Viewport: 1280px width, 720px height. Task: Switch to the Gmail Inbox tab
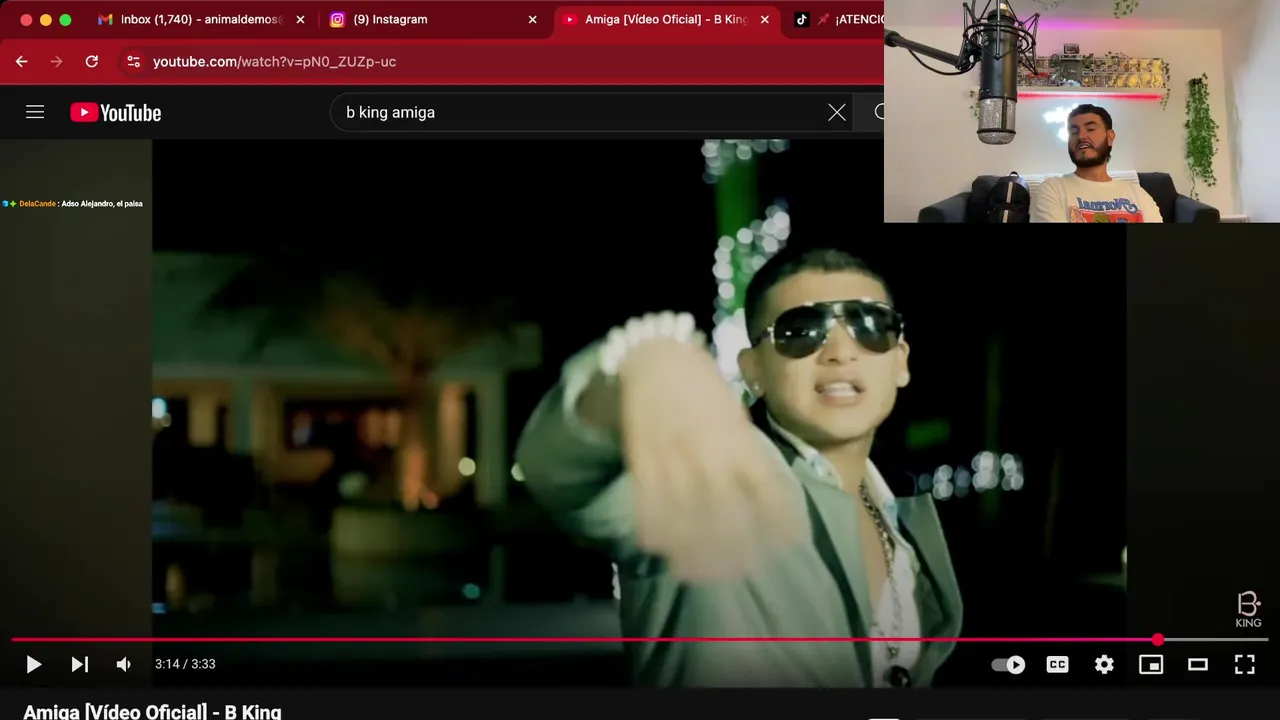(200, 19)
